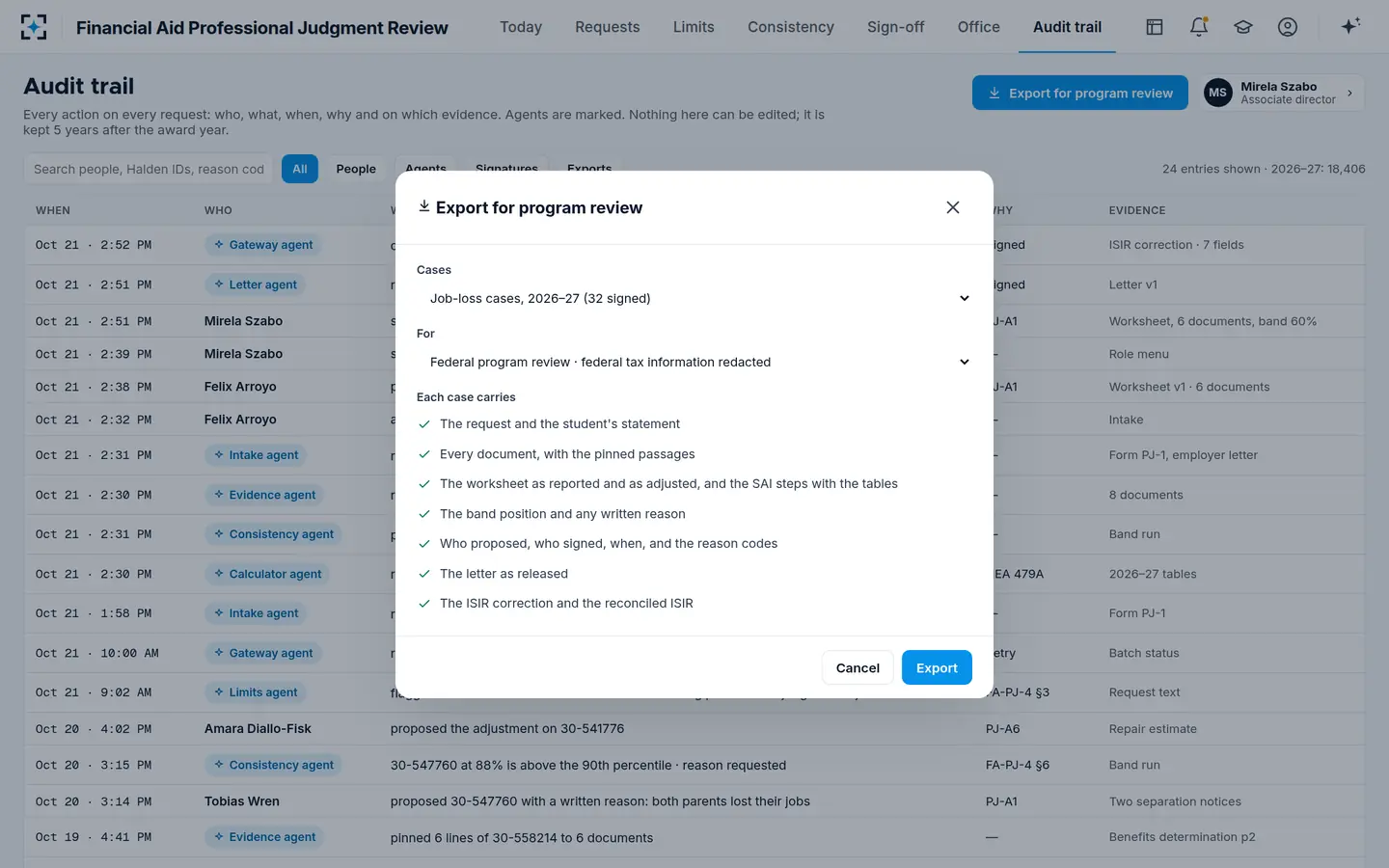Open the Consistency tab
Screen dimensions: 1389x868
[791, 27]
